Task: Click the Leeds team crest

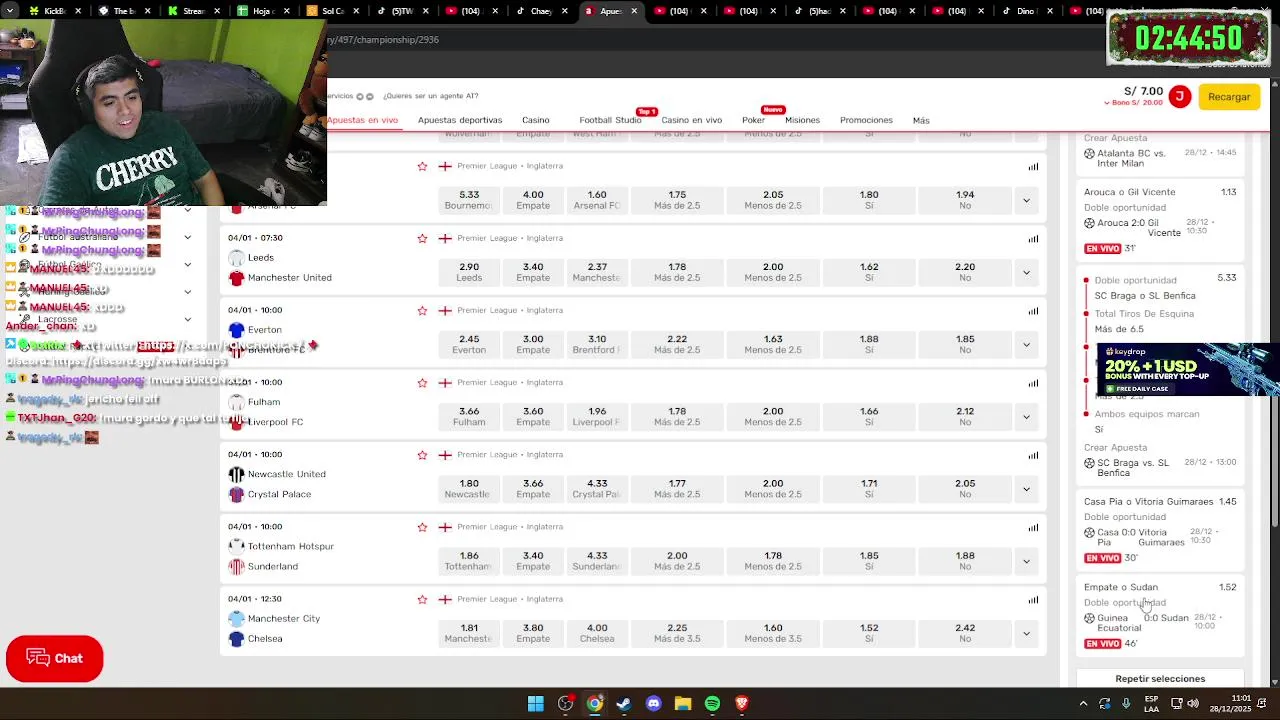Action: click(x=236, y=258)
